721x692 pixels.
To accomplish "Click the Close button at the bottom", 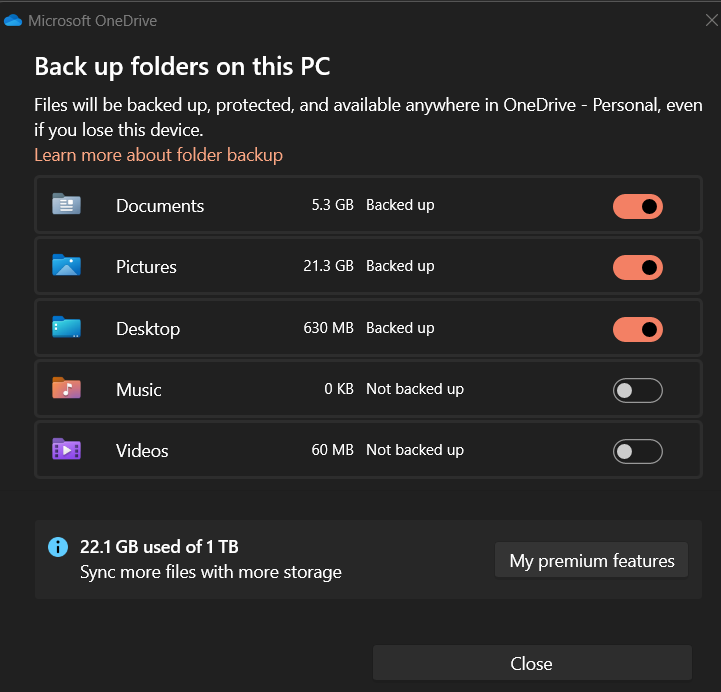I will (x=532, y=663).
